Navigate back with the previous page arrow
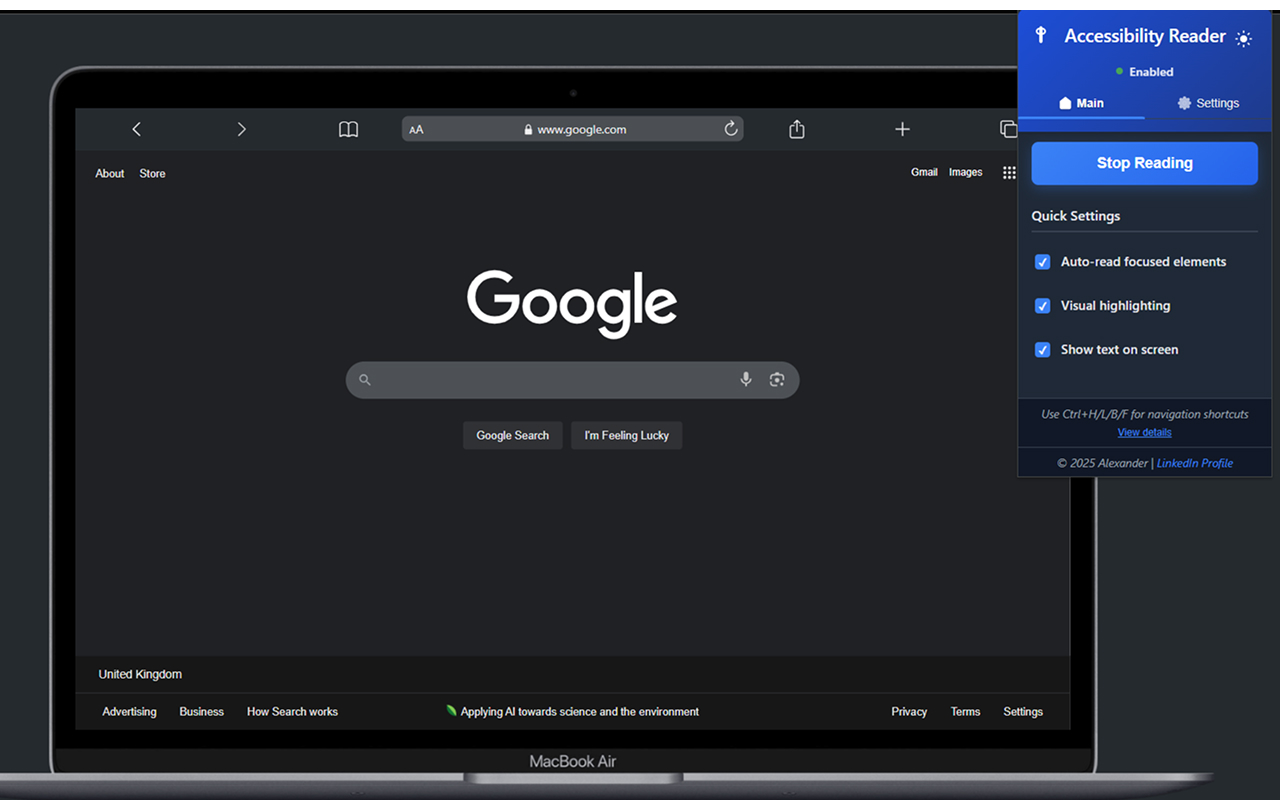The image size is (1280, 800). (136, 129)
